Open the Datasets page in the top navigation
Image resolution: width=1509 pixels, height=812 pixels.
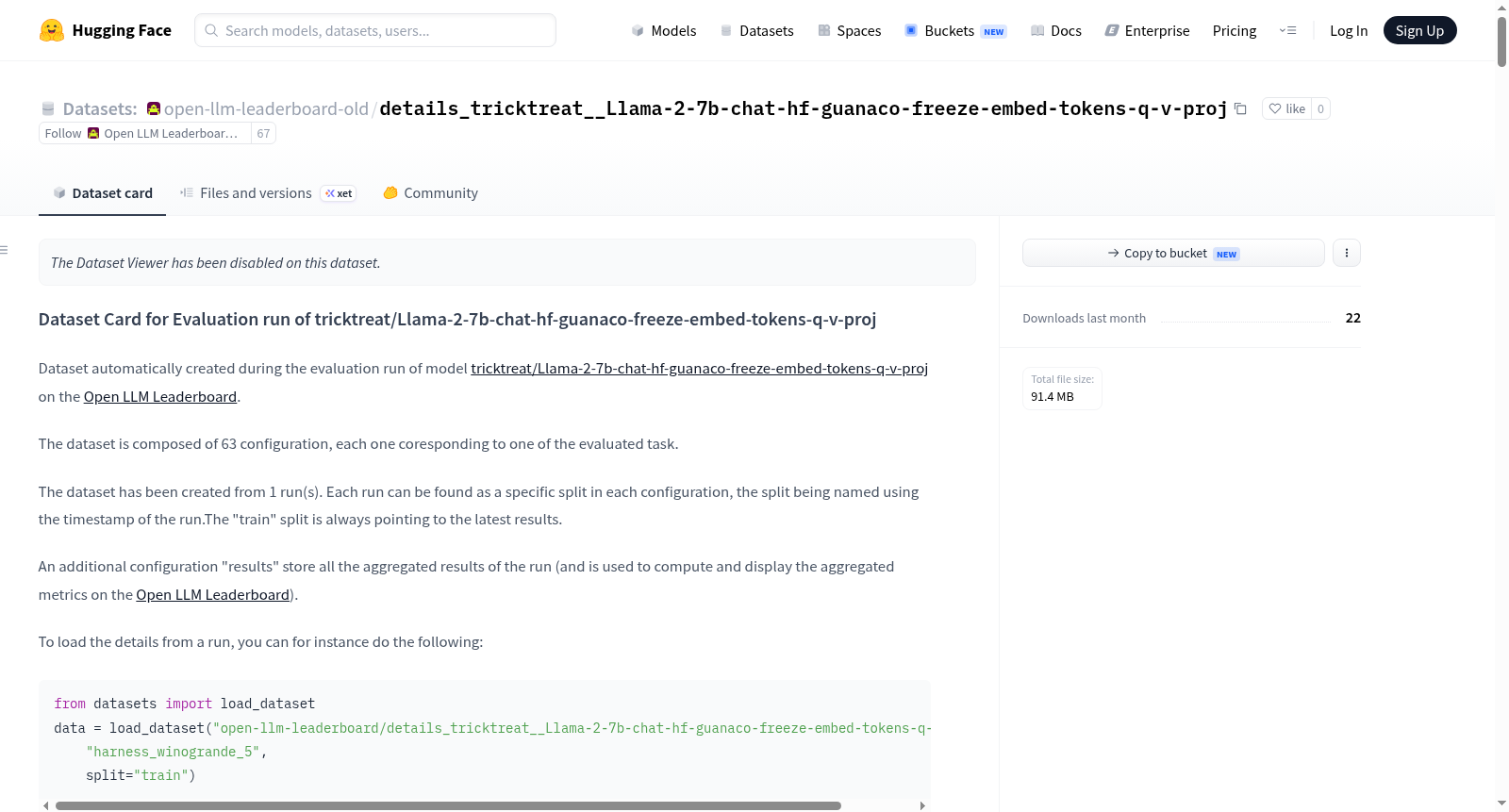pyautogui.click(x=757, y=31)
